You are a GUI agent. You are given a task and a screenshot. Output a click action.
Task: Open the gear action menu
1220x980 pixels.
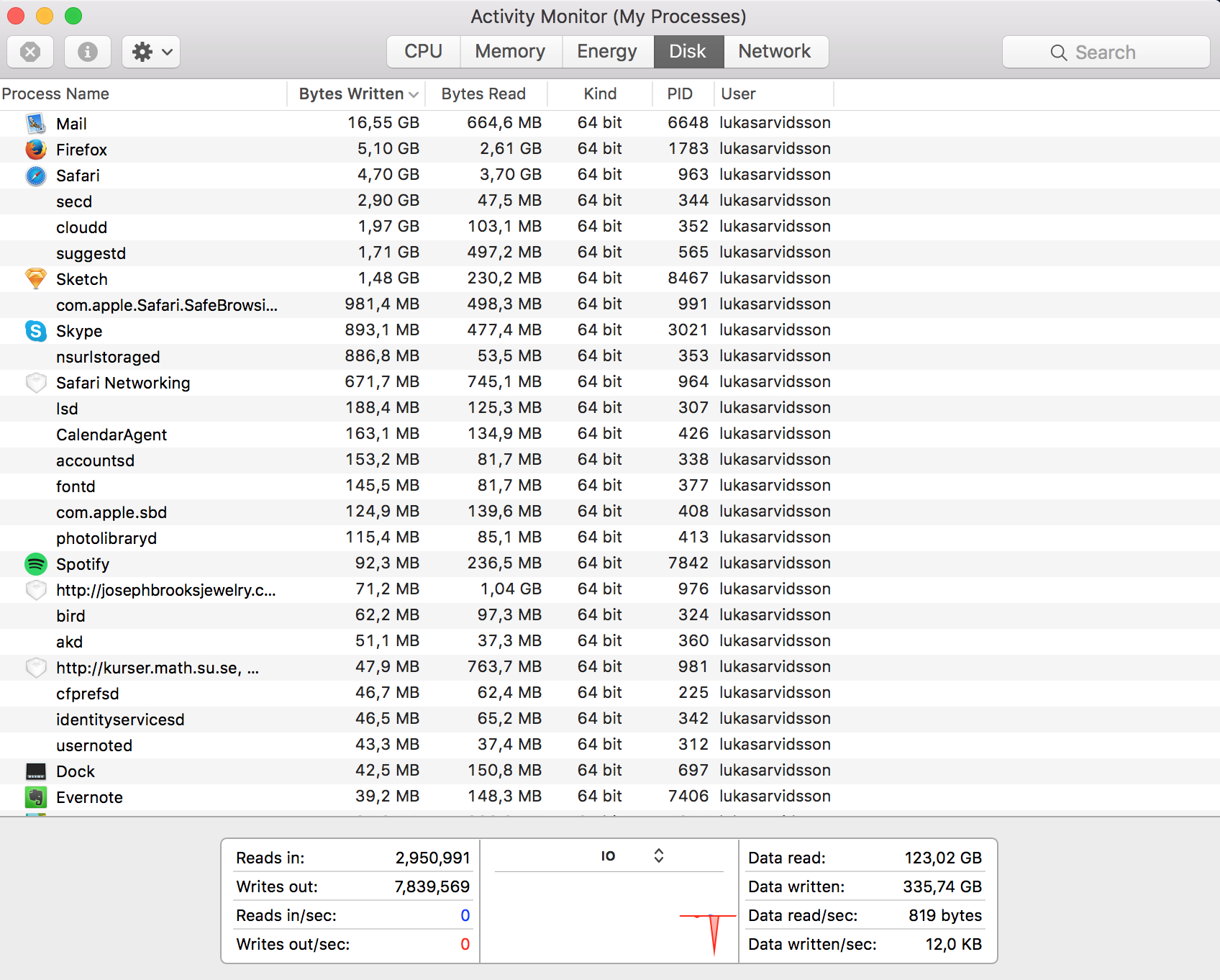151,52
